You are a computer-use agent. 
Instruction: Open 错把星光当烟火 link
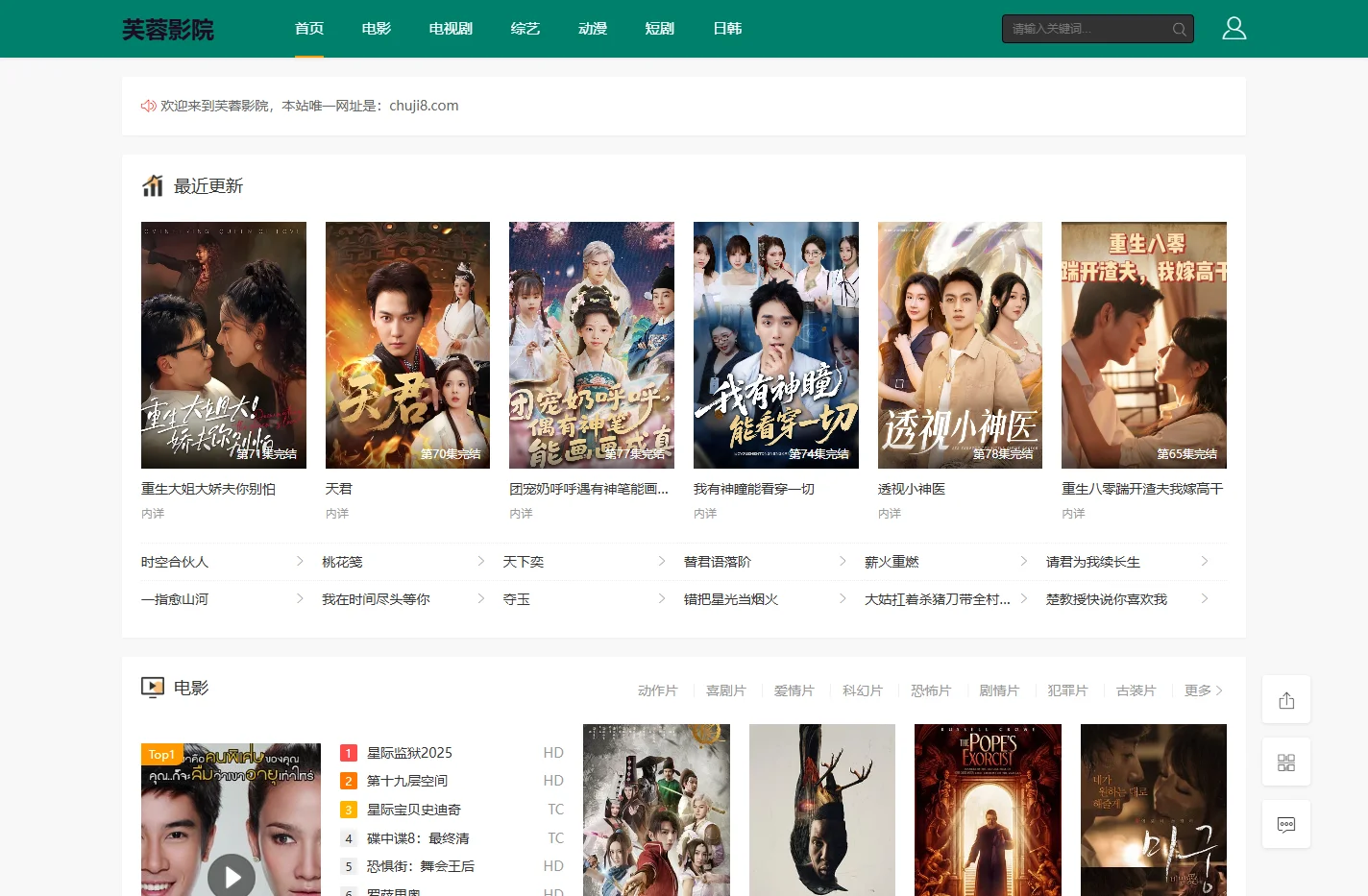pyautogui.click(x=731, y=599)
